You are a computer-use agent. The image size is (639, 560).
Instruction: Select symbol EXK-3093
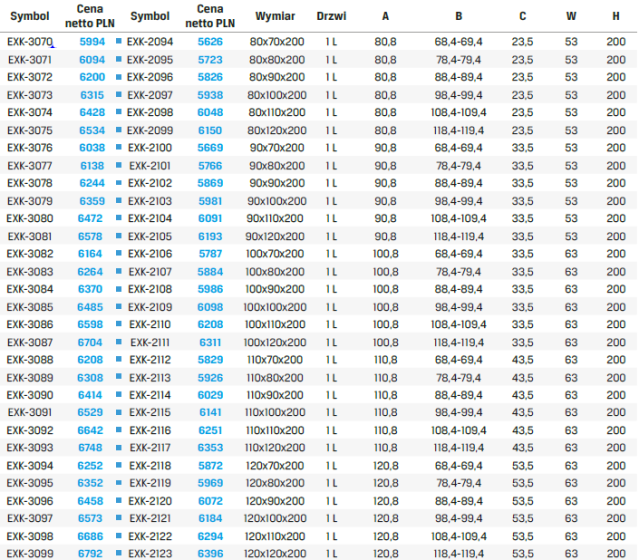coord(30,448)
